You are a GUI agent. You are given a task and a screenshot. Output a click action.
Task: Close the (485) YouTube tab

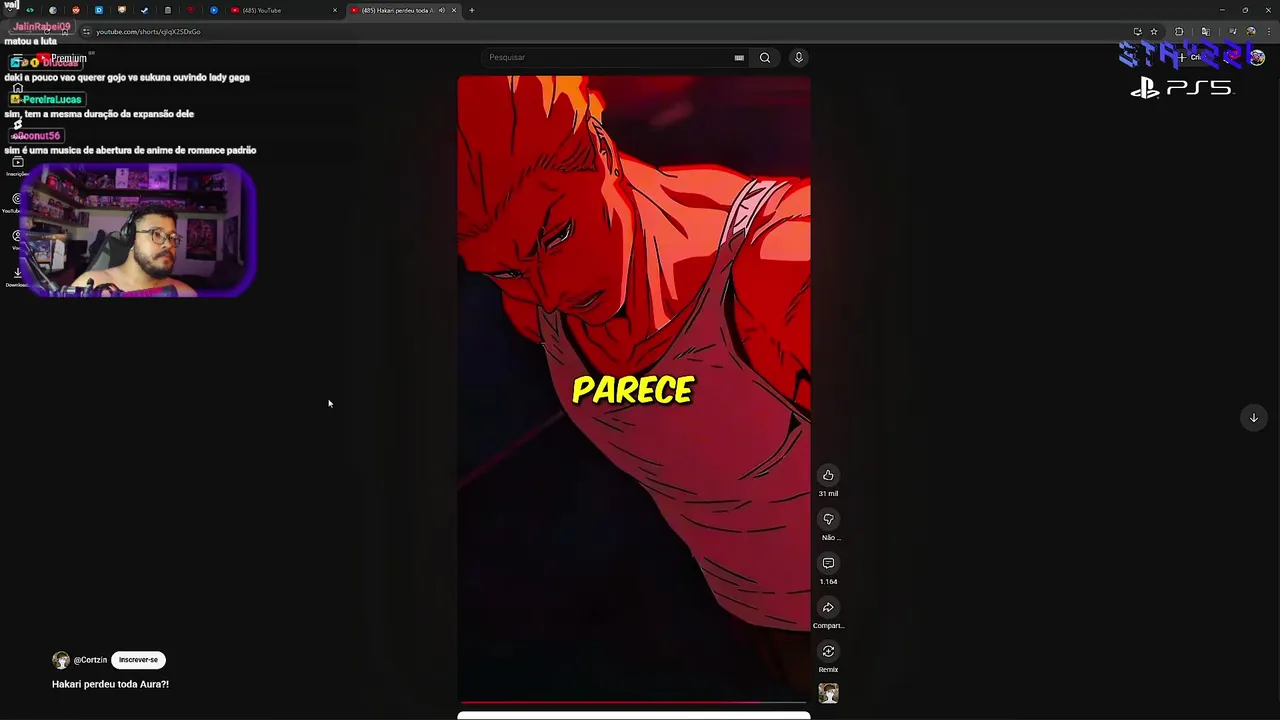coord(335,10)
